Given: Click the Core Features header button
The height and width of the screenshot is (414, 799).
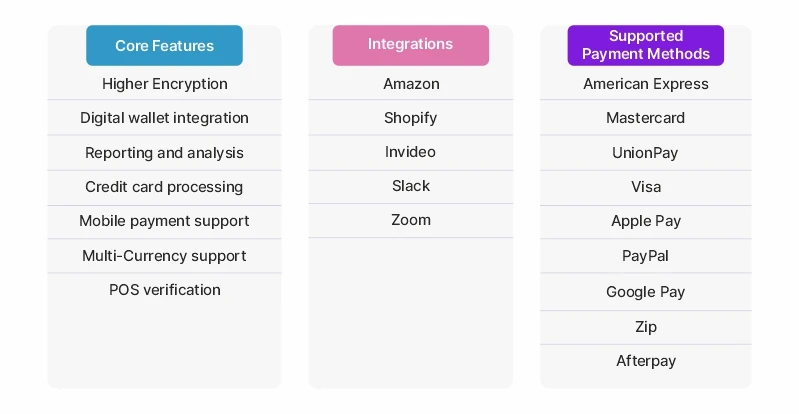Looking at the screenshot, I should tap(164, 46).
